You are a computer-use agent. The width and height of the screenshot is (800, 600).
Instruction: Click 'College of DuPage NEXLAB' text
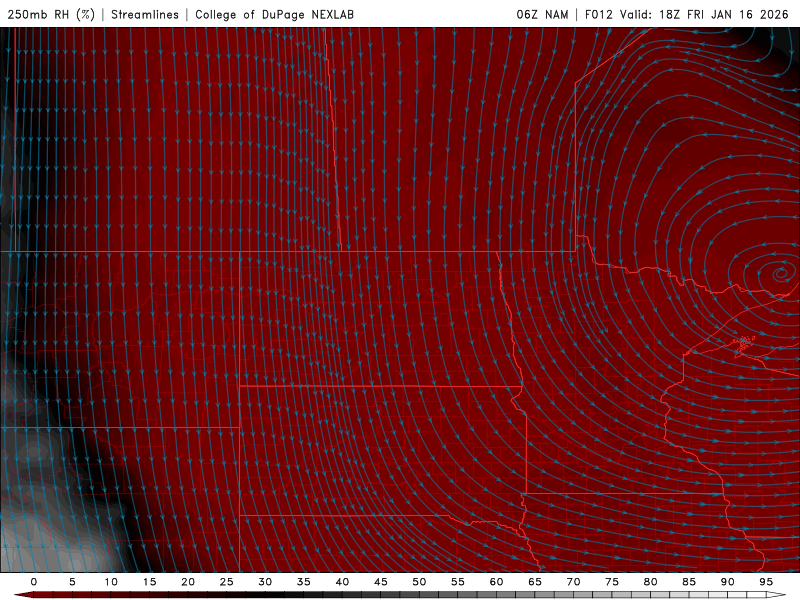[x=274, y=14]
